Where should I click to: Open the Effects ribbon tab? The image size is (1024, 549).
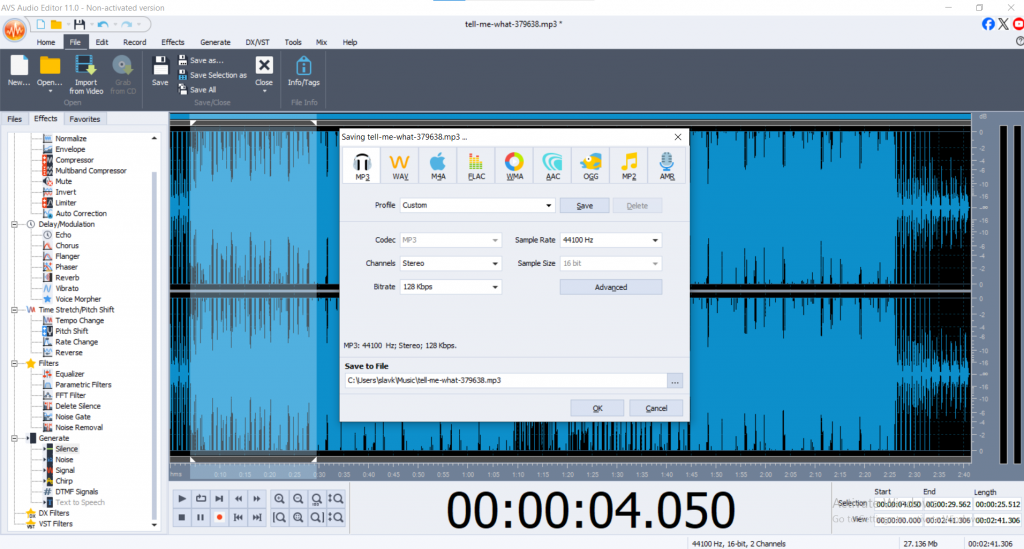pyautogui.click(x=173, y=42)
